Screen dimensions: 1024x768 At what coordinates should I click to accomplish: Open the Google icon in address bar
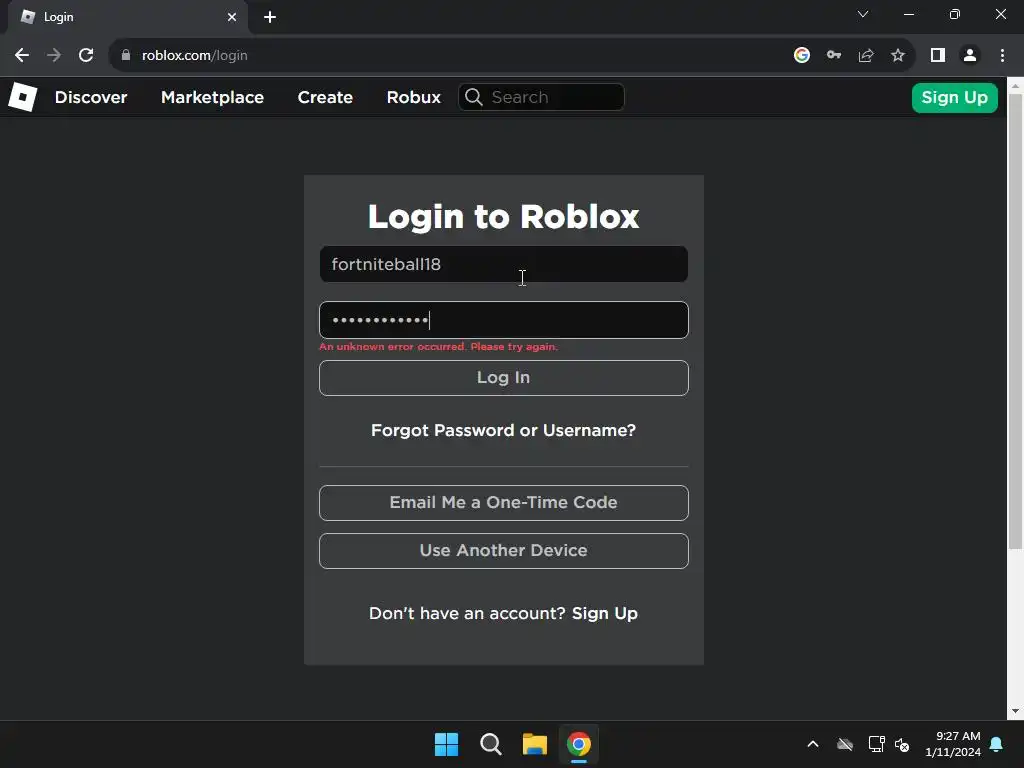[x=802, y=56]
